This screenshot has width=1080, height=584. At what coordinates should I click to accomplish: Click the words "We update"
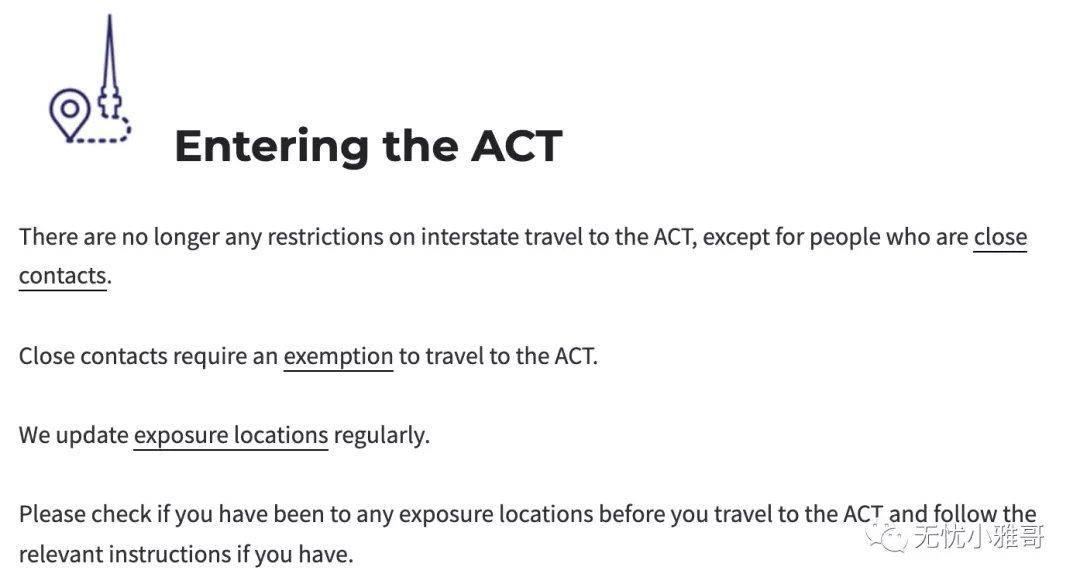[74, 435]
